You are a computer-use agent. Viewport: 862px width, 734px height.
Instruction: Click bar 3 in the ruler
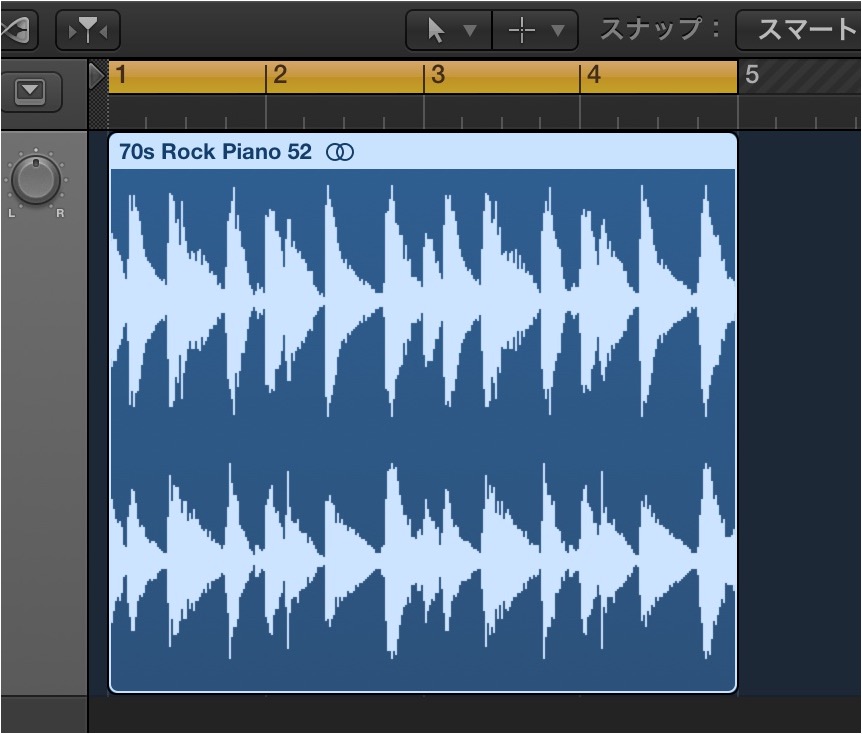tap(438, 75)
